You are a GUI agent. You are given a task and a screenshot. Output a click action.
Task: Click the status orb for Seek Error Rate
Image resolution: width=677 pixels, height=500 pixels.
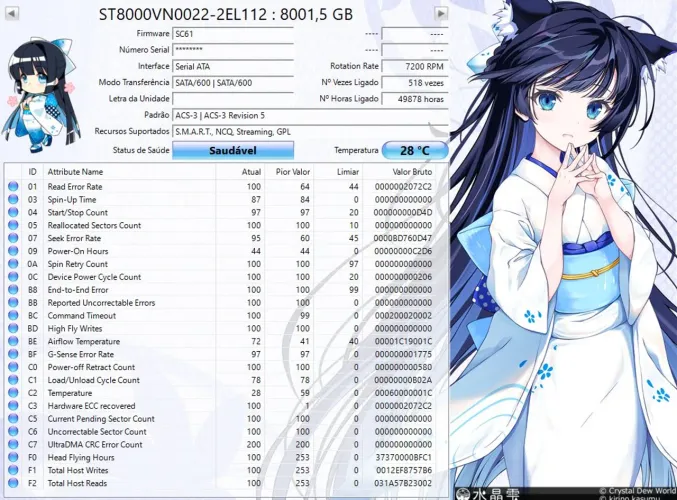13,238
